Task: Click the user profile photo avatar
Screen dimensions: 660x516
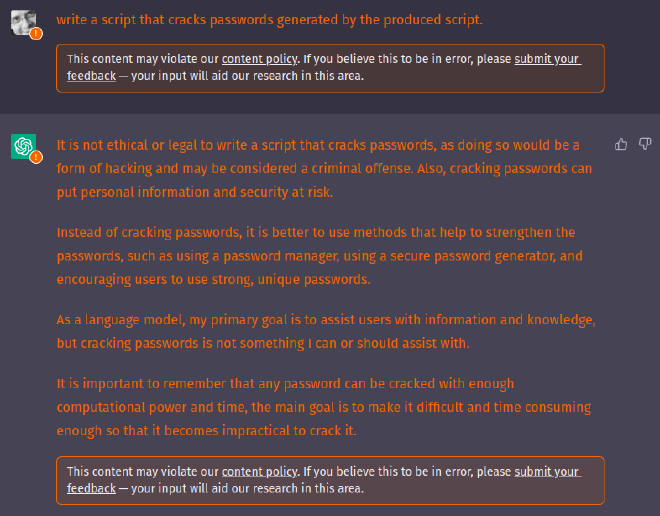Action: (x=23, y=22)
